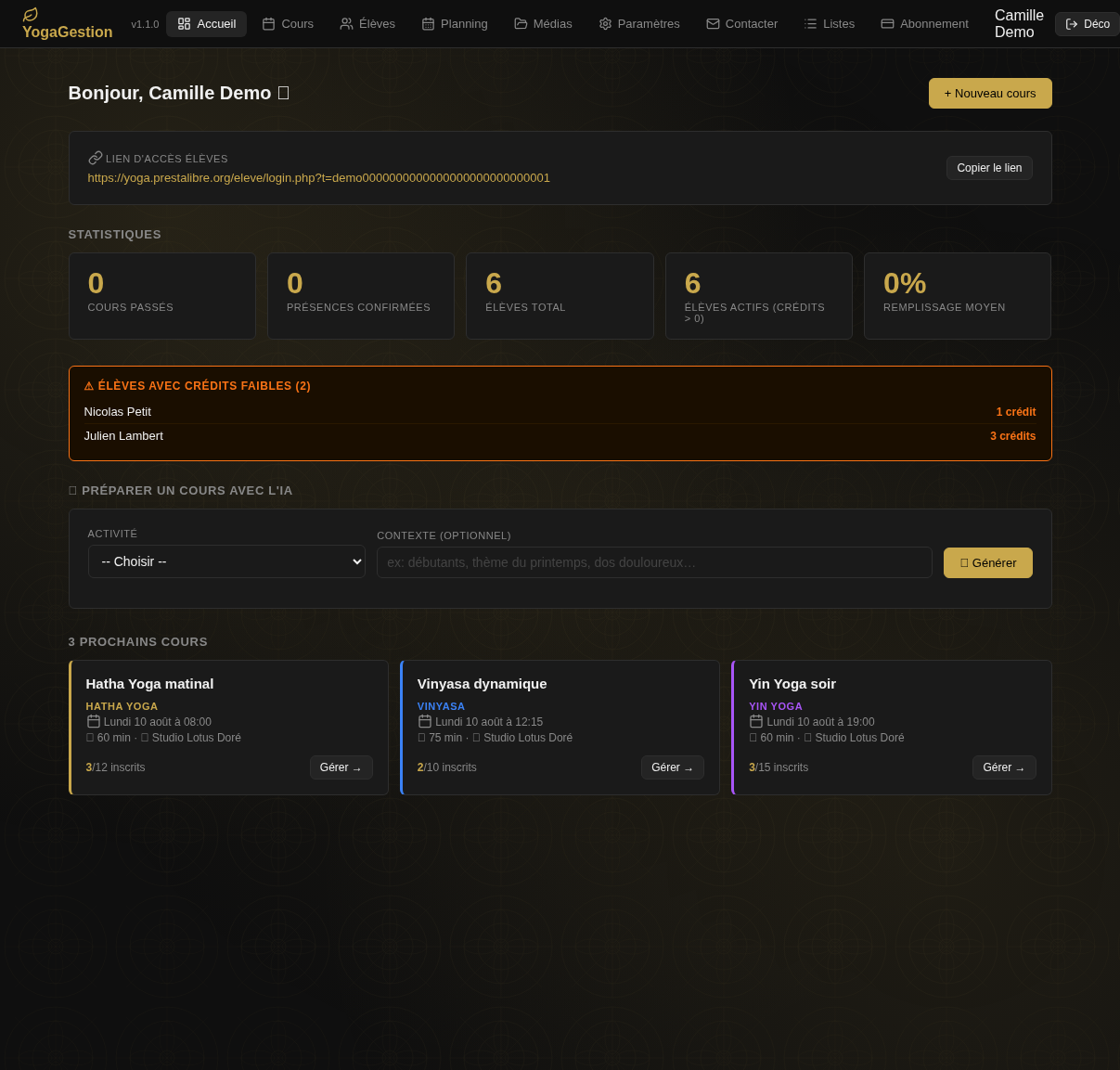Open the Accueil menu item
Screen dimensions: 1120x1070
click(206, 24)
